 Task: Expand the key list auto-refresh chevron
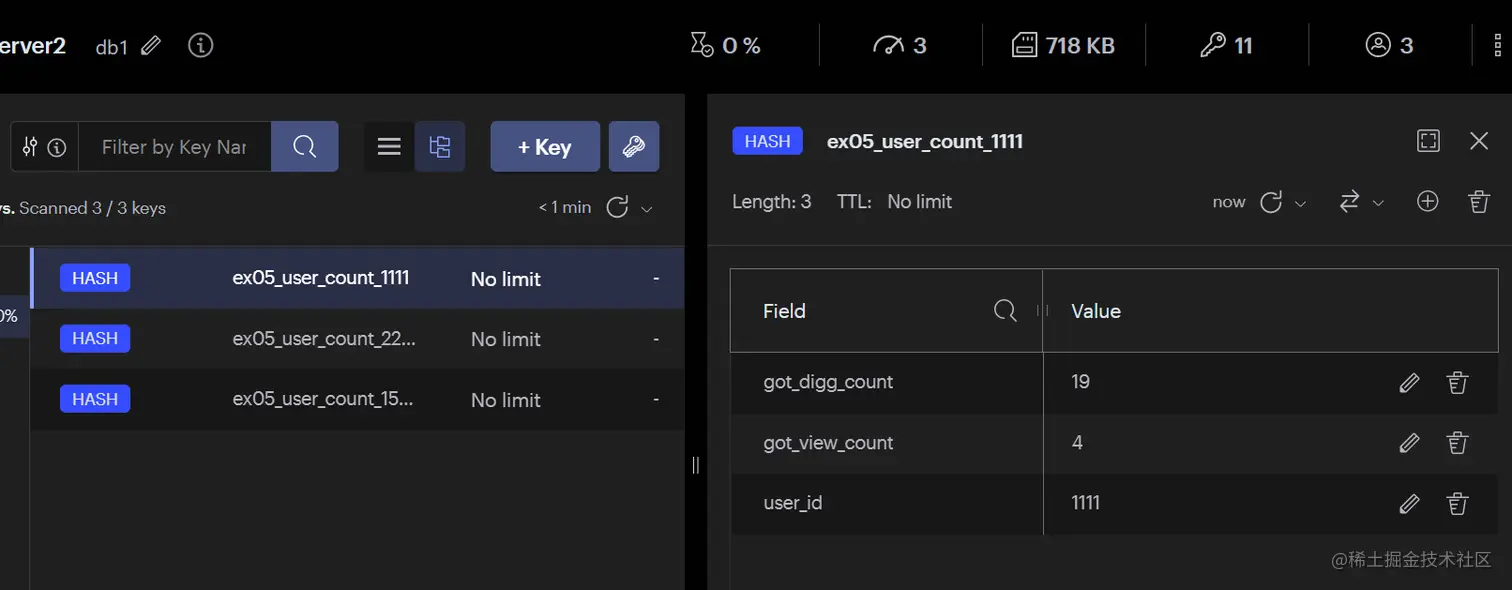646,208
